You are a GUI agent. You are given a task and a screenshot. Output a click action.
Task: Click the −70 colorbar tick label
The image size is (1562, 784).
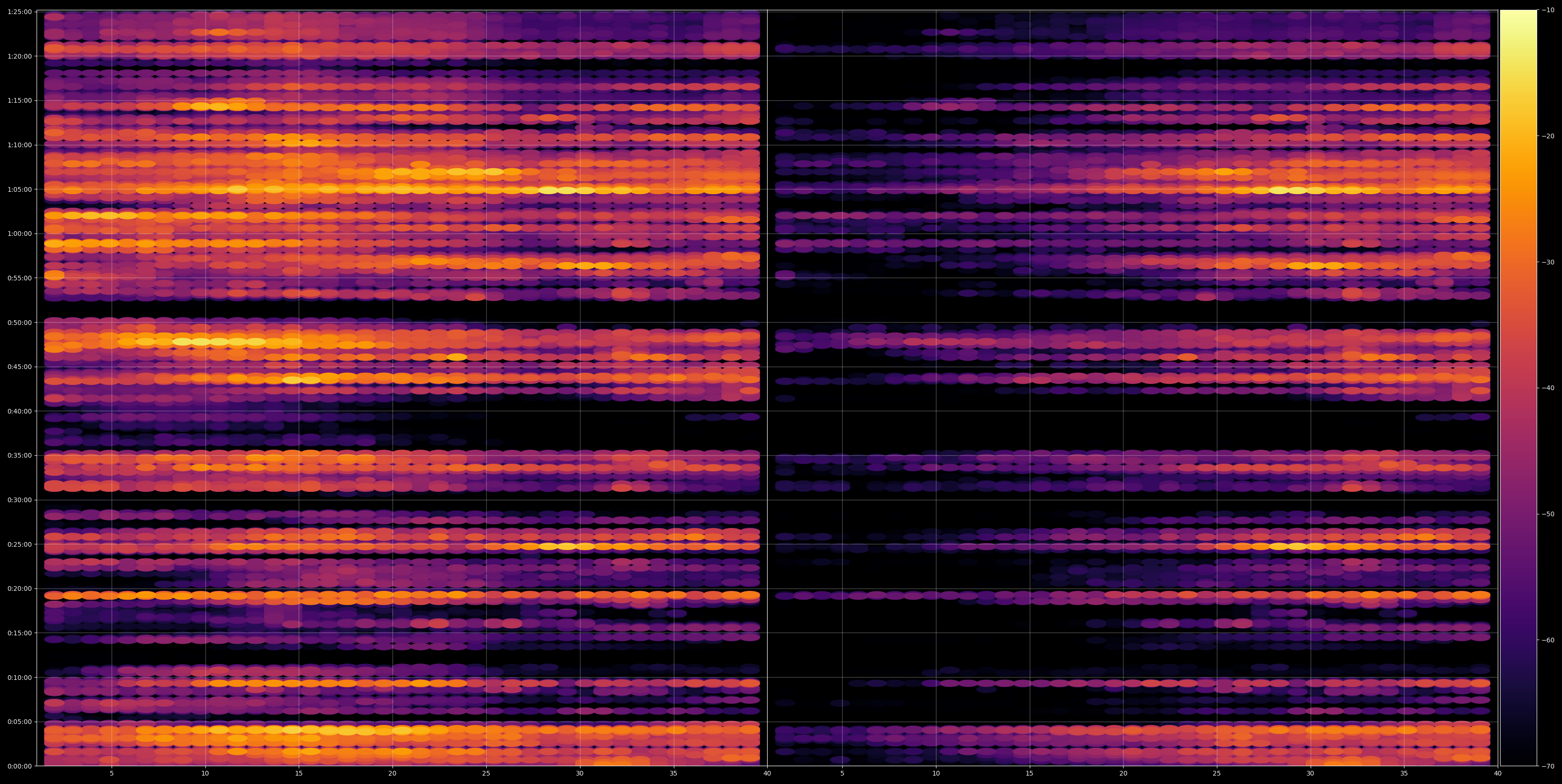pyautogui.click(x=1547, y=766)
